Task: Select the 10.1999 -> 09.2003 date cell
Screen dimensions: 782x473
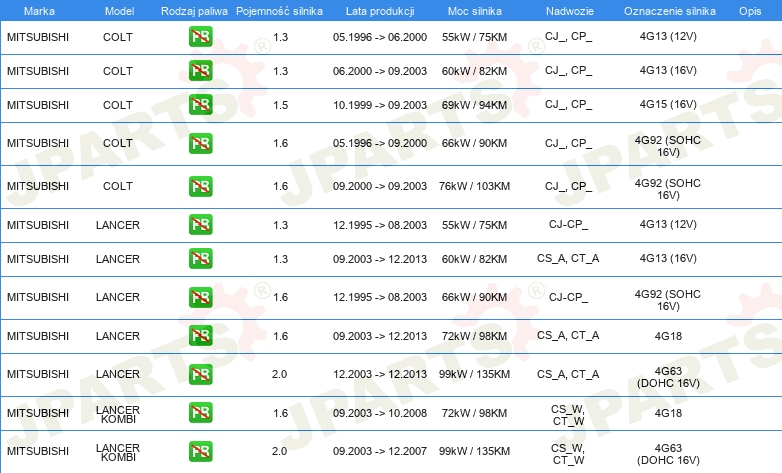Action: 380,105
